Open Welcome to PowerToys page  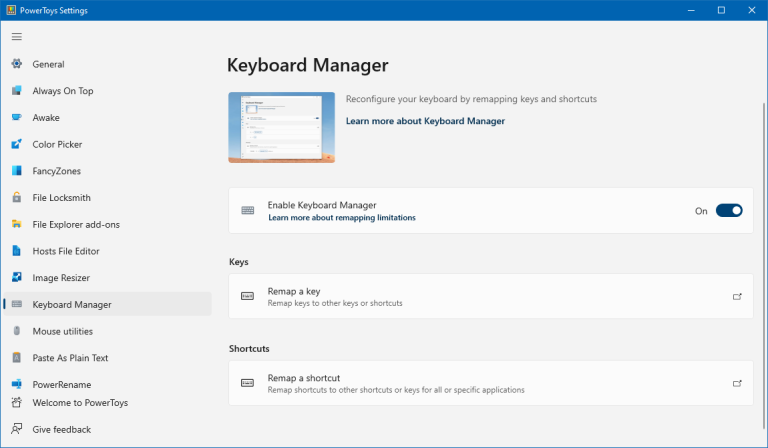(x=80, y=403)
